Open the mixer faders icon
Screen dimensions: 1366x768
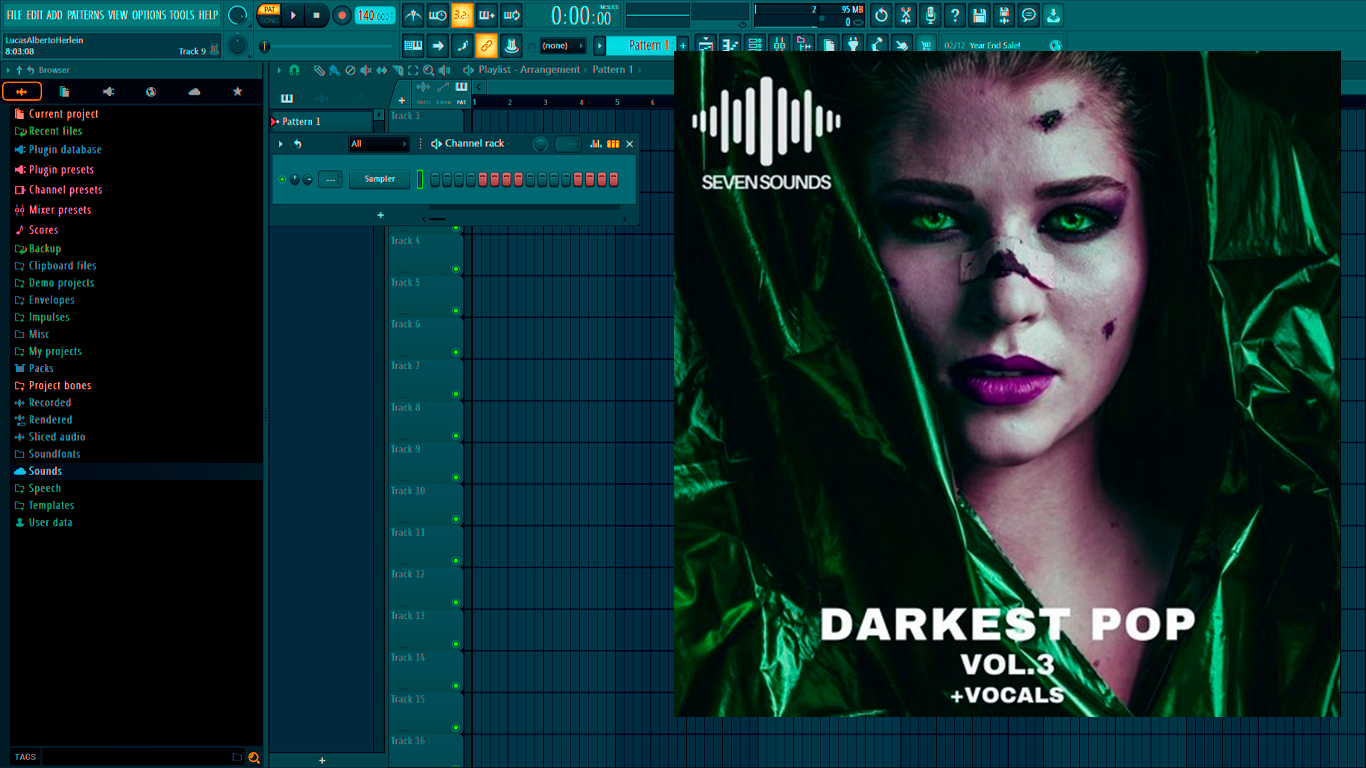780,45
